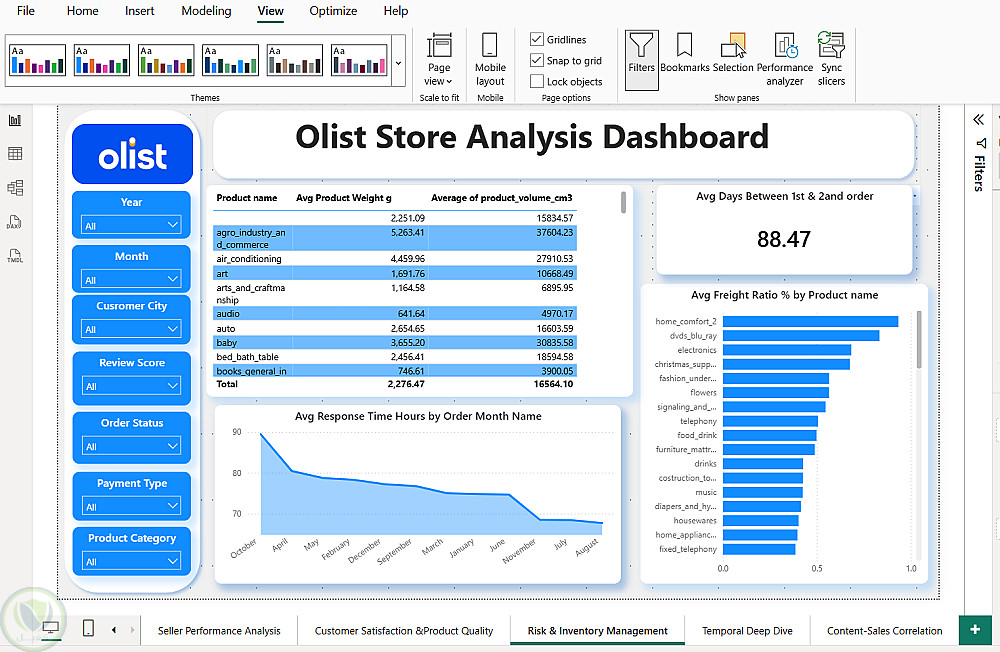
Task: Open the Modeling ribbon tab
Action: tap(206, 11)
